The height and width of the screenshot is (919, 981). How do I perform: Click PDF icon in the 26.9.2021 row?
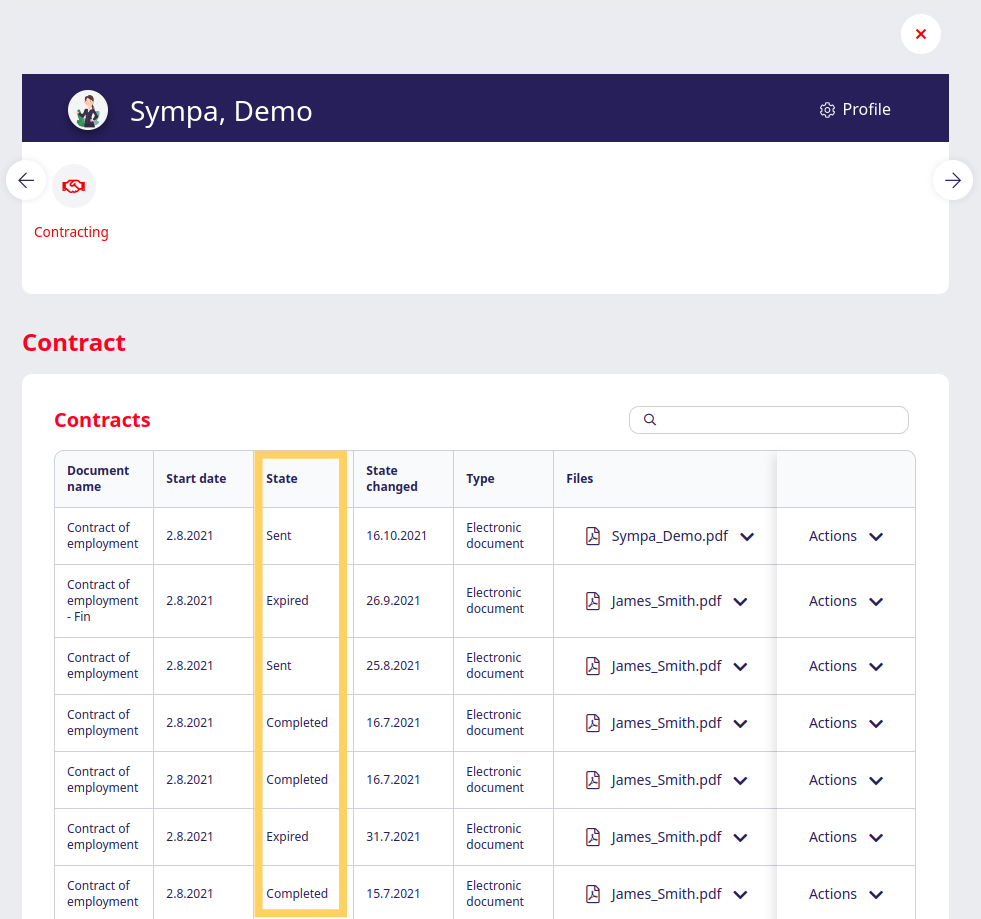tap(592, 601)
